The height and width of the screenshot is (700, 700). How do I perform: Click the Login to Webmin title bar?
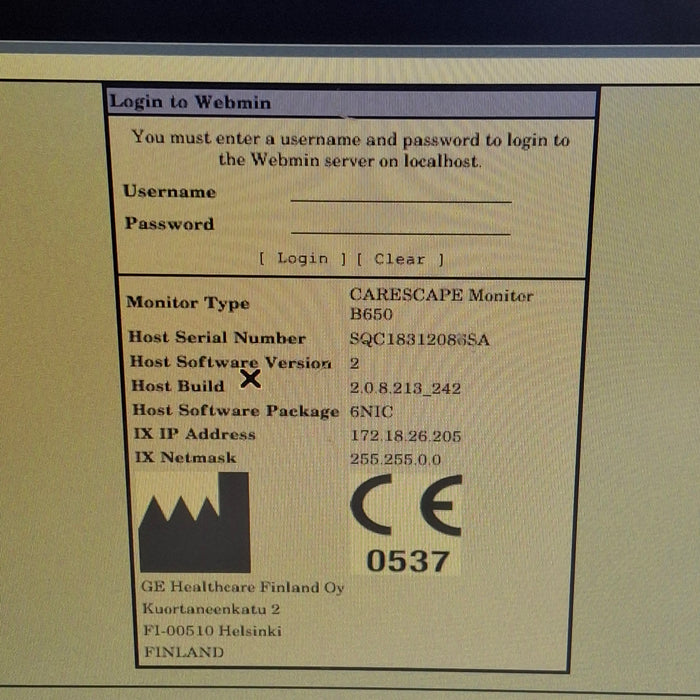point(351,102)
